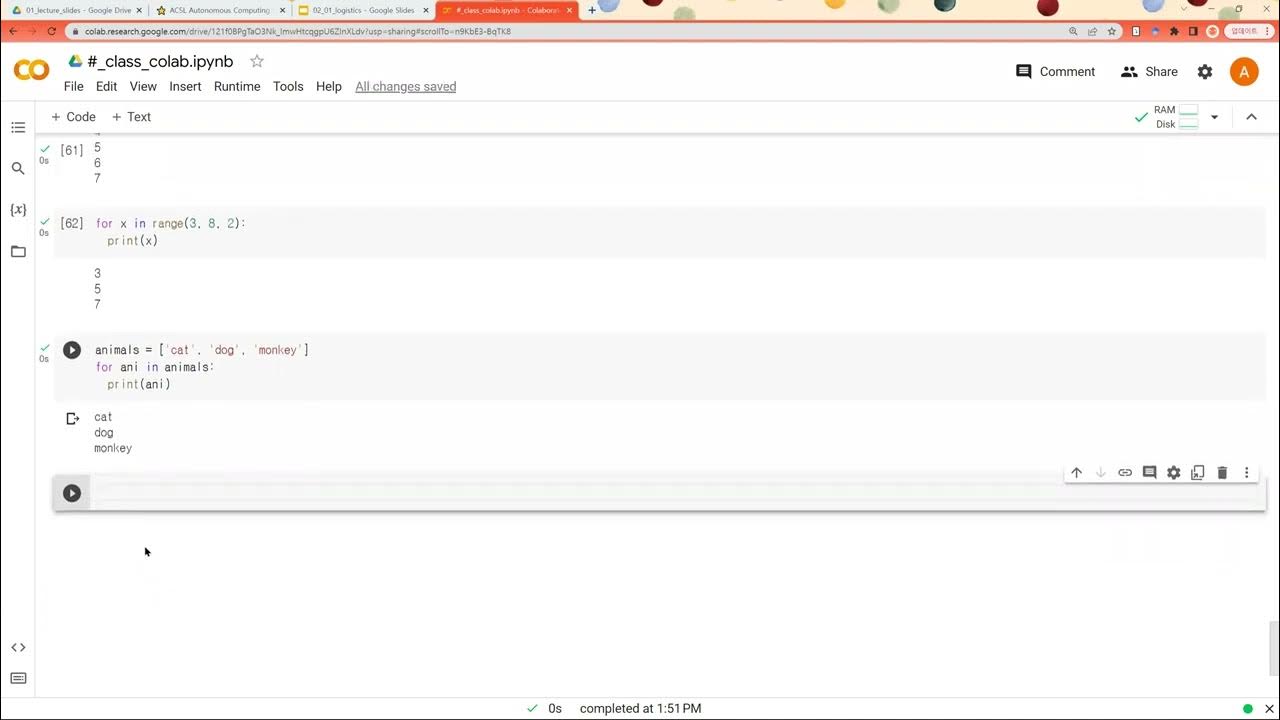Screen dimensions: 1280x720
Task: Move selected cell up
Action: tap(1076, 473)
